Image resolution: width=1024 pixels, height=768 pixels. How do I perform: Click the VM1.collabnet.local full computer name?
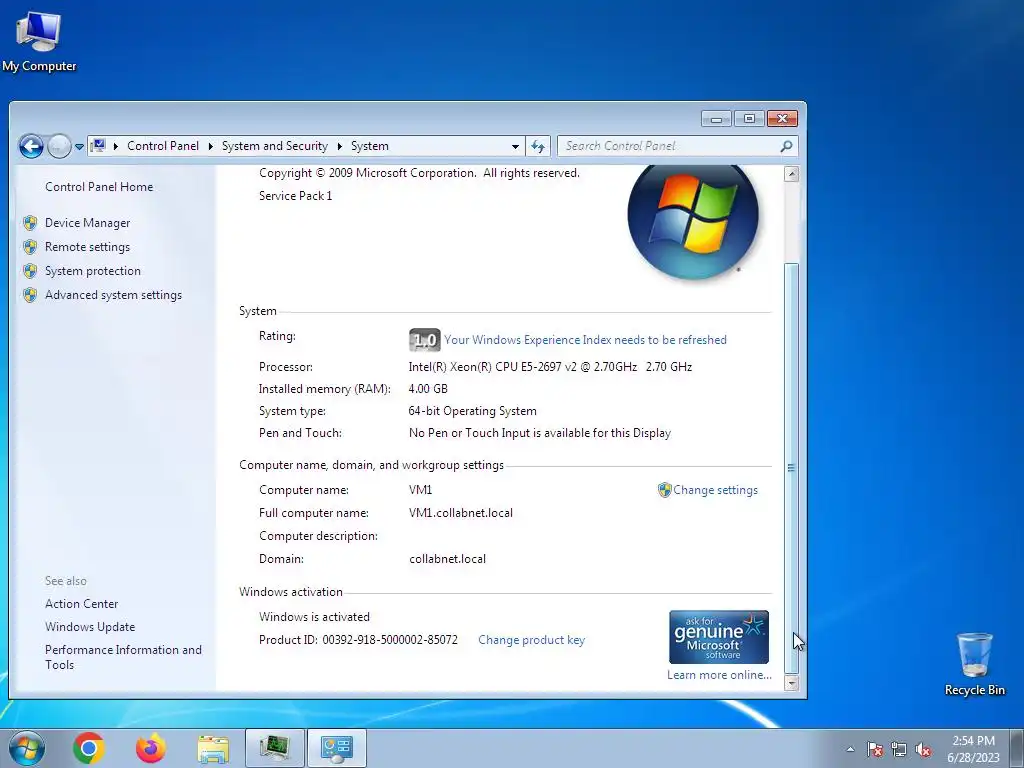click(461, 513)
